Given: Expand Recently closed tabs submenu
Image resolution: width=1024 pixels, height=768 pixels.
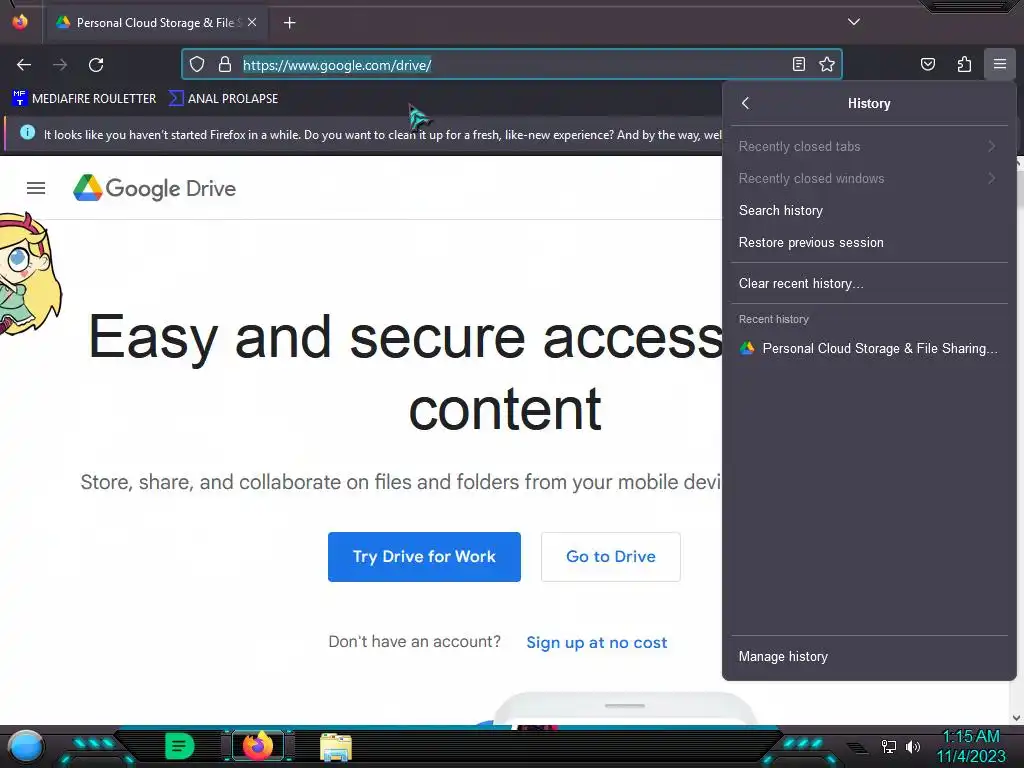Looking at the screenshot, I should (869, 146).
